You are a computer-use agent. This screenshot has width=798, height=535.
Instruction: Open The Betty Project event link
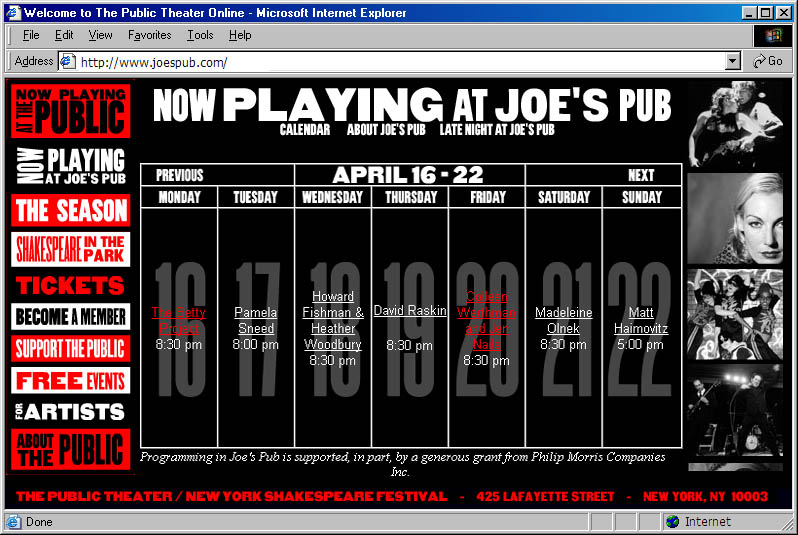coord(179,320)
